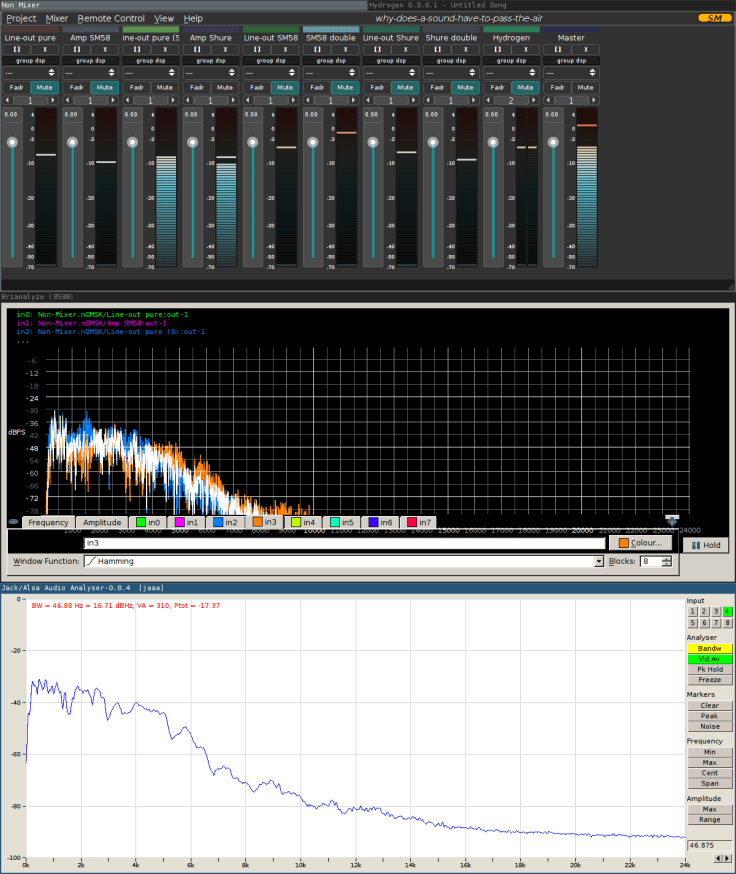The image size is (736, 874).
Task: Click the Hold pause button in Brianalyze
Action: point(706,545)
